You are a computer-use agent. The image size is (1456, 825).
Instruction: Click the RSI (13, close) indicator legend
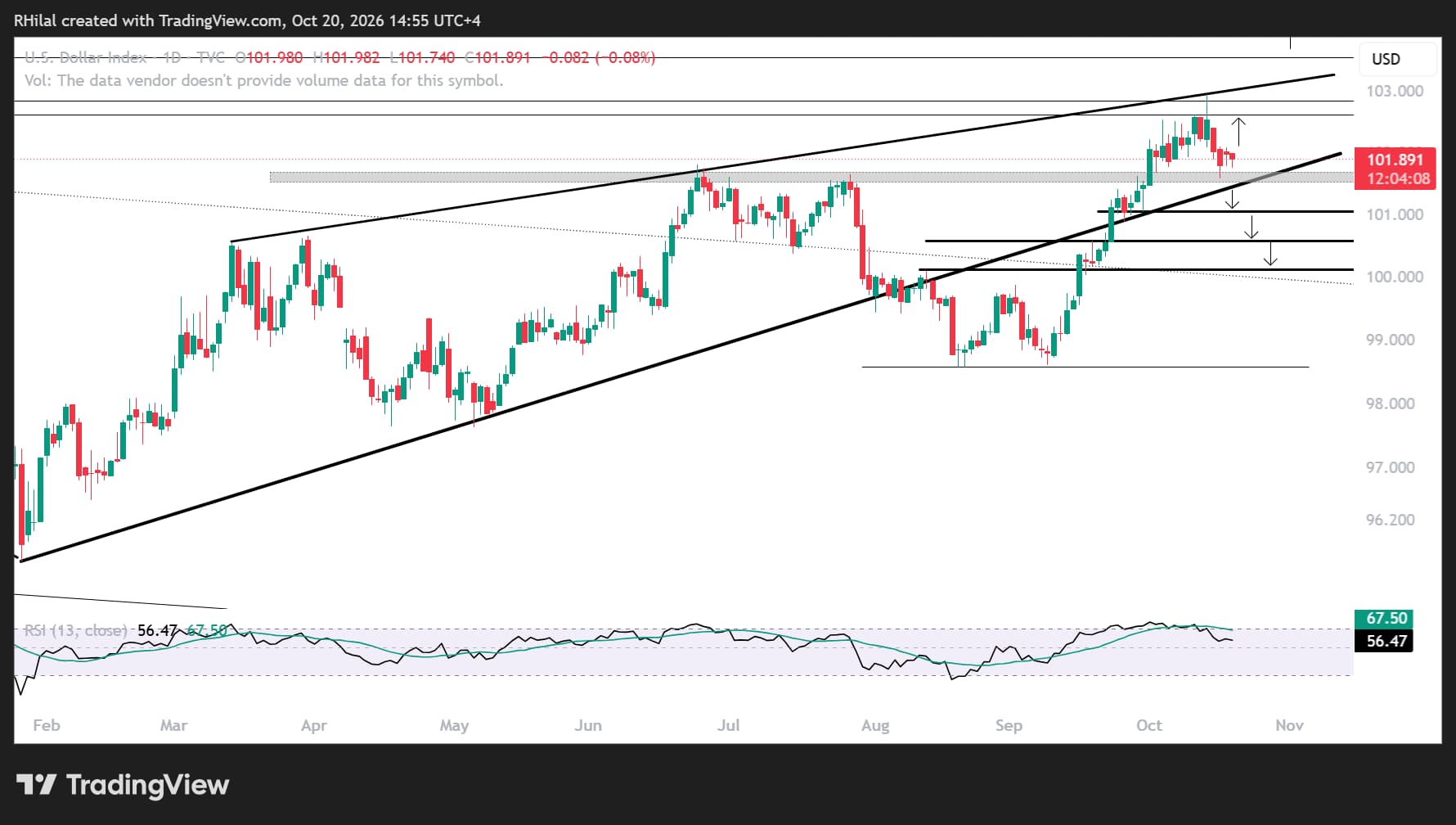[x=76, y=630]
